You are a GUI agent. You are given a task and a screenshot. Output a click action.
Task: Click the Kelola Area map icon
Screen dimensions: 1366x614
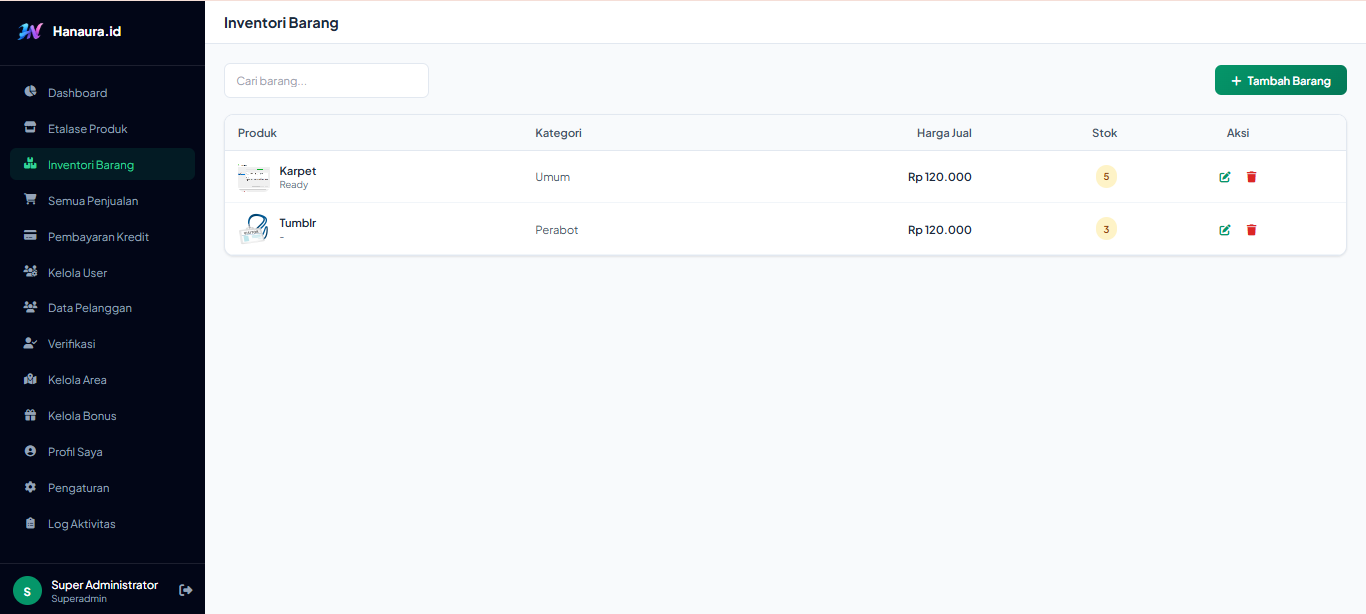pos(30,379)
